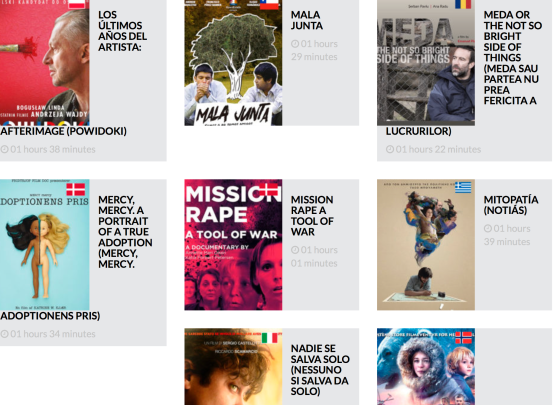Open the Los Últimos Años Del Artista title
The width and height of the screenshot is (560, 405).
122,31
